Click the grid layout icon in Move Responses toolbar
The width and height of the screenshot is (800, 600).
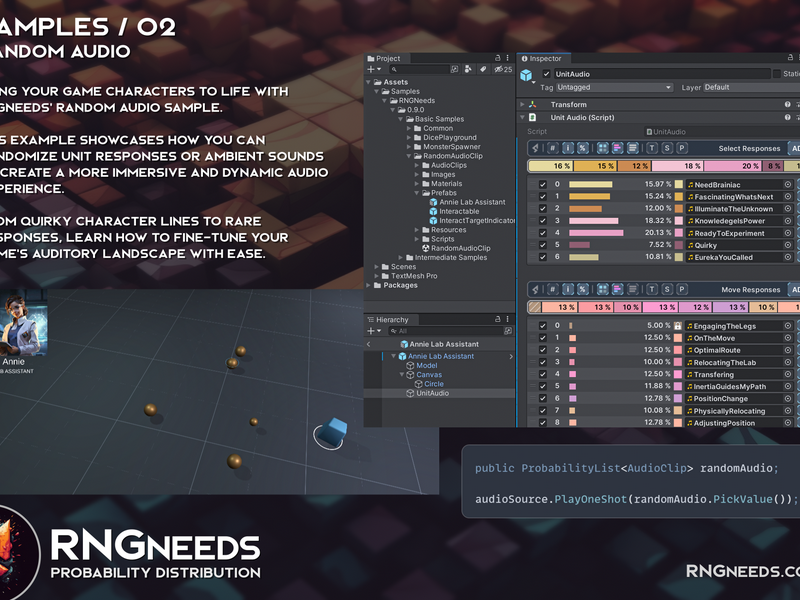click(603, 289)
